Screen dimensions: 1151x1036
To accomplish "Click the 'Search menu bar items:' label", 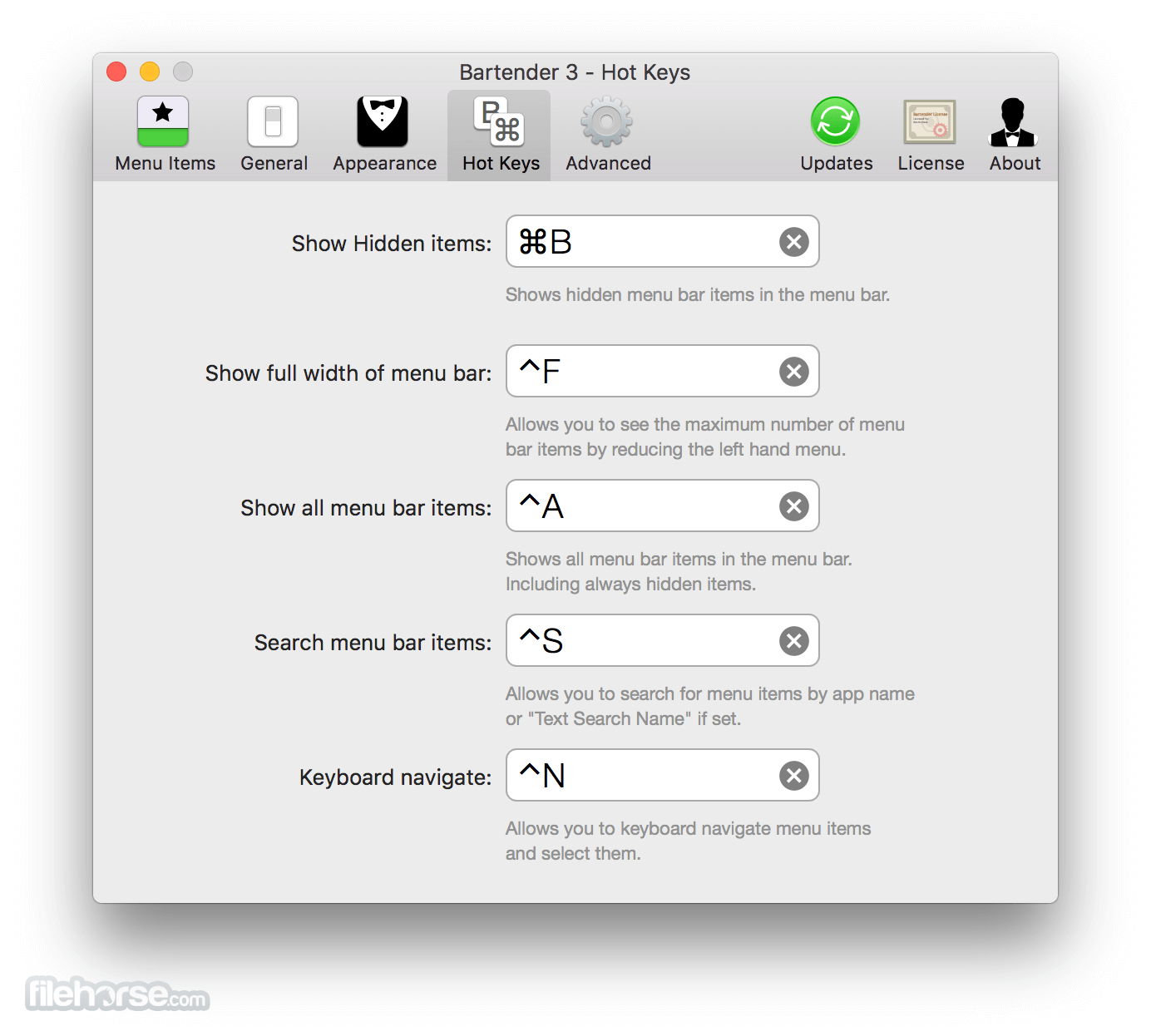I will click(x=373, y=643).
